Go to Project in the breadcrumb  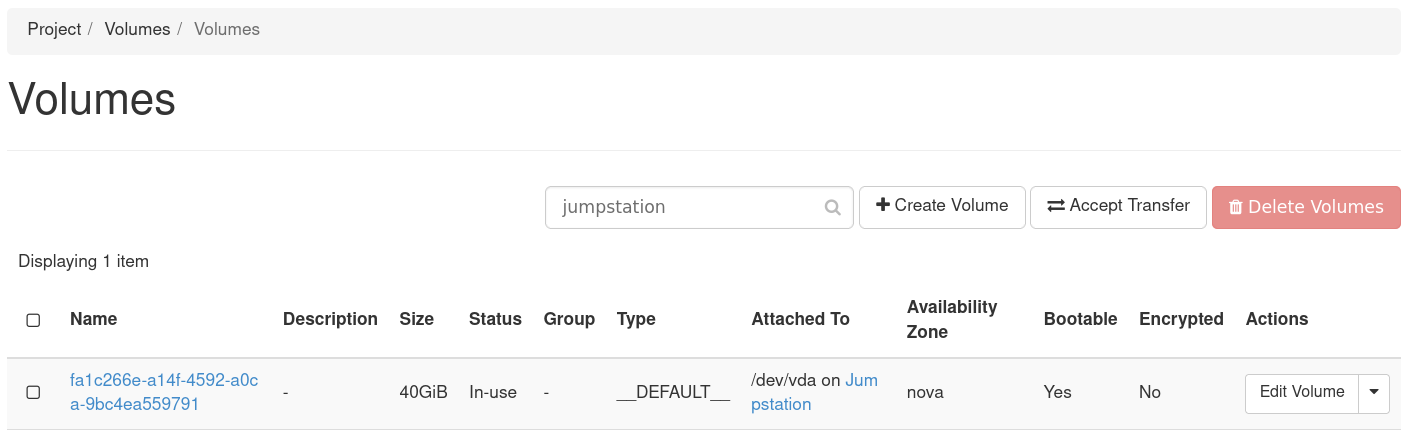[54, 29]
